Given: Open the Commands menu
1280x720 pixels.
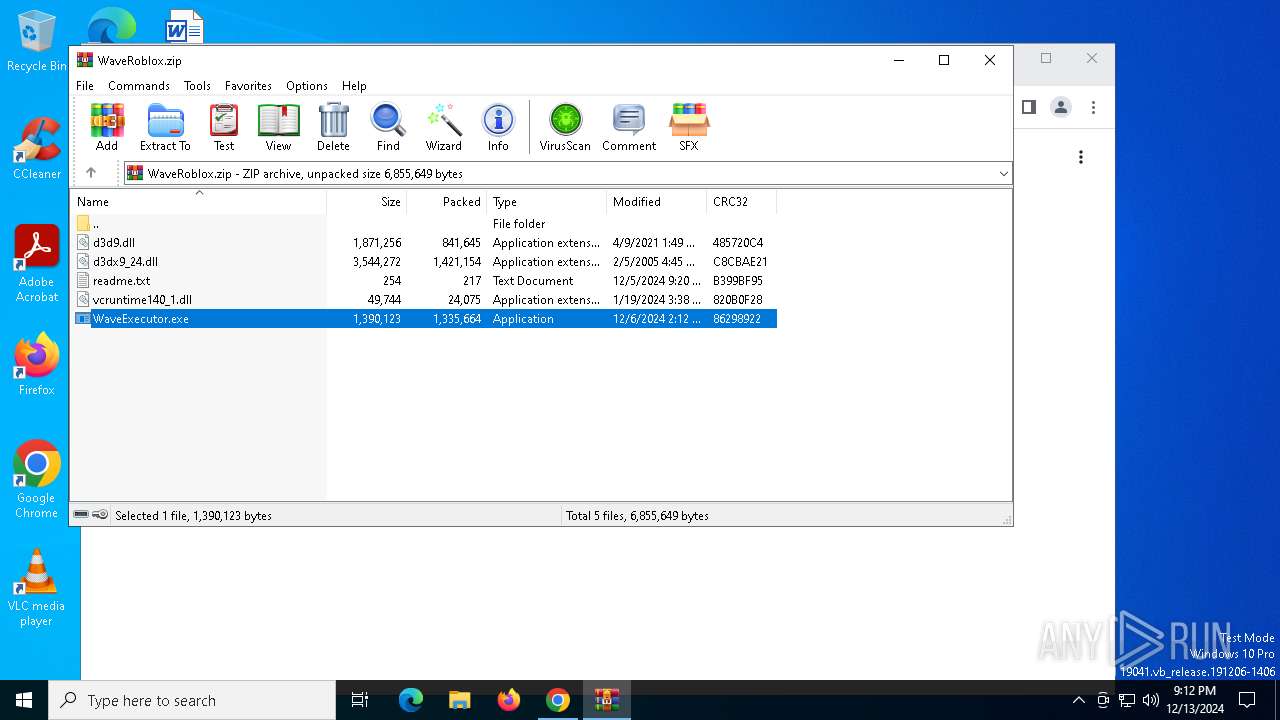Looking at the screenshot, I should coord(139,86).
